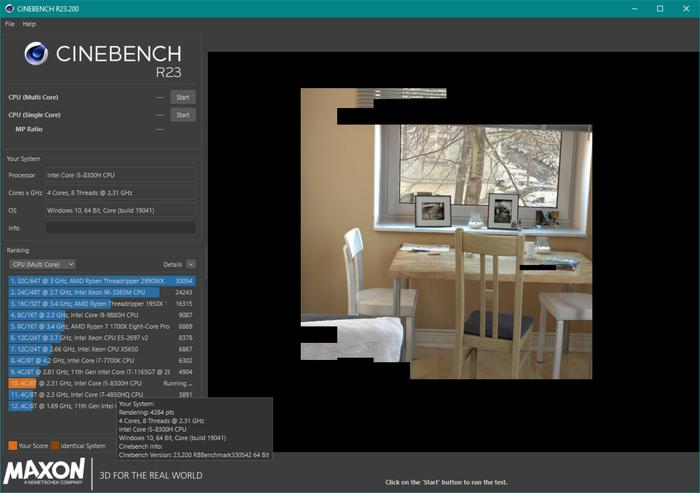The image size is (700, 493).
Task: Click the 24243 score value
Action: pos(183,292)
